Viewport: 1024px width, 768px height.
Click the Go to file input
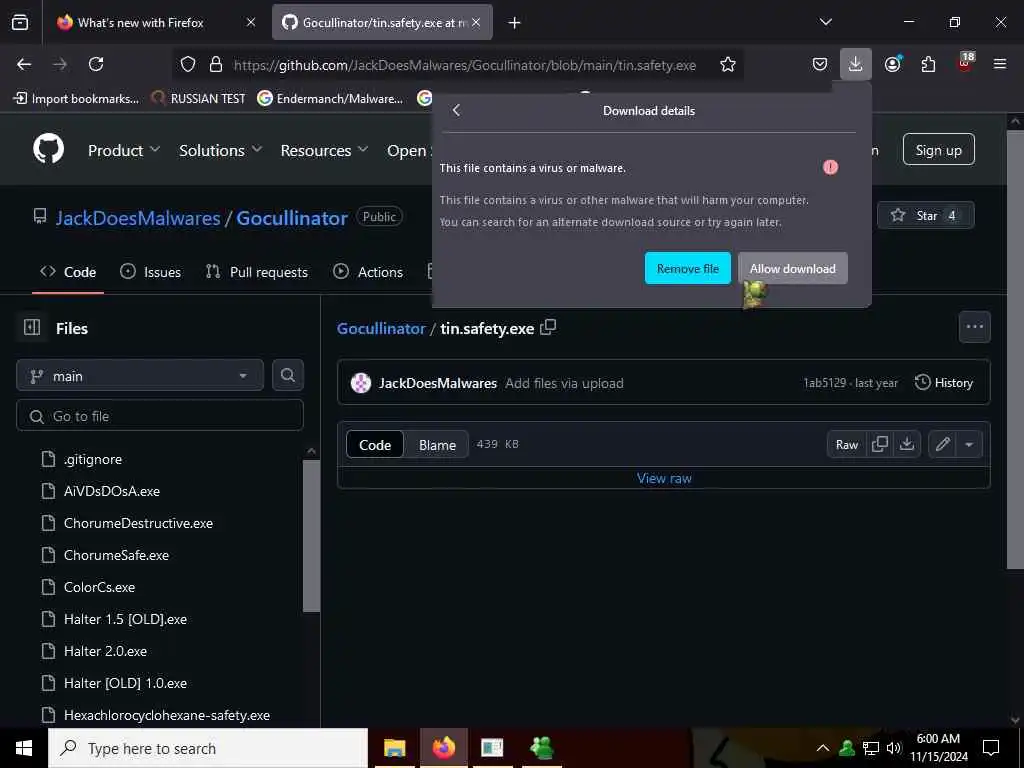[x=160, y=416]
